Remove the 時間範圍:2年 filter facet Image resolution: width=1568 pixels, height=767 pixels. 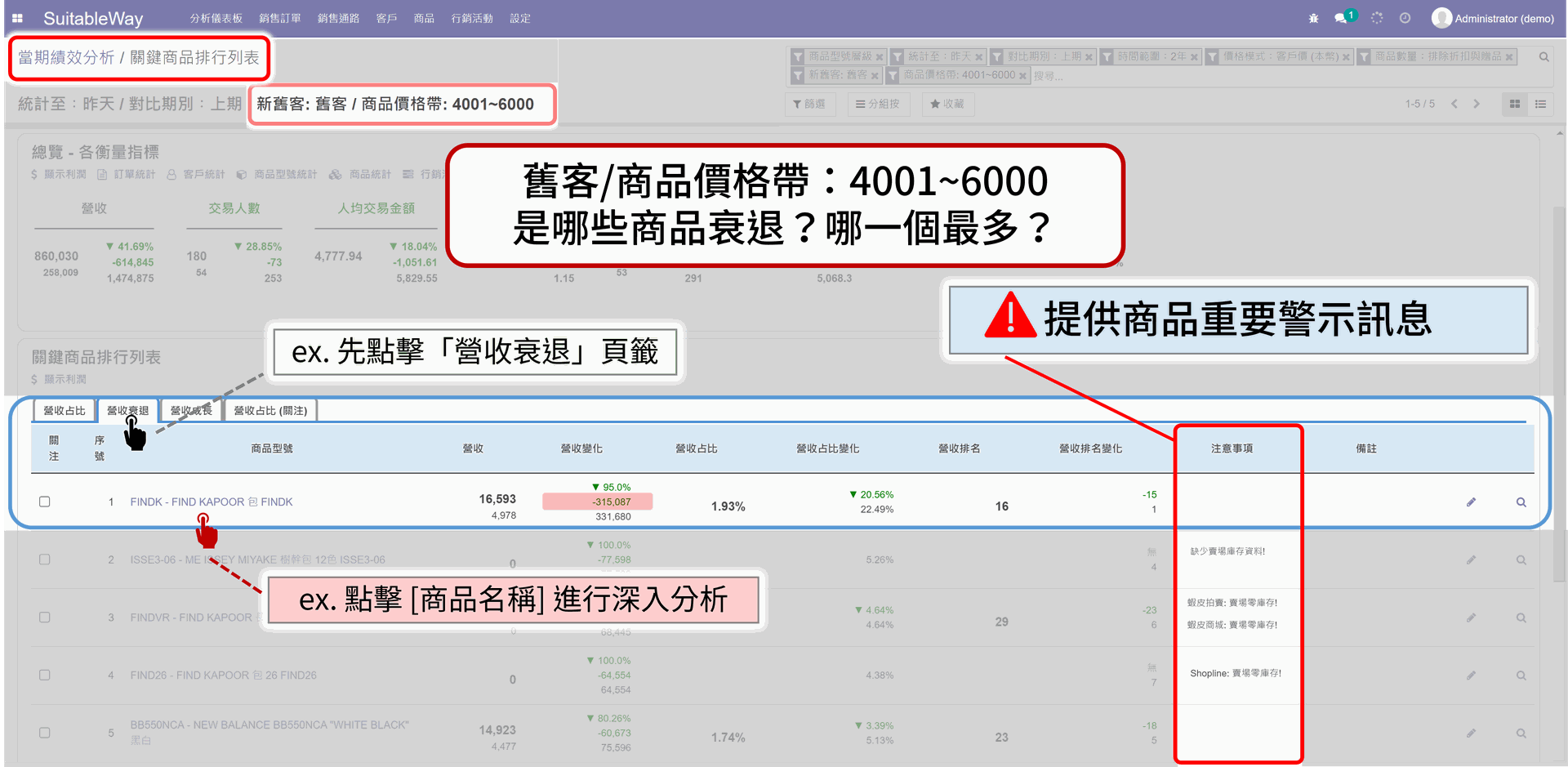pyautogui.click(x=1194, y=57)
